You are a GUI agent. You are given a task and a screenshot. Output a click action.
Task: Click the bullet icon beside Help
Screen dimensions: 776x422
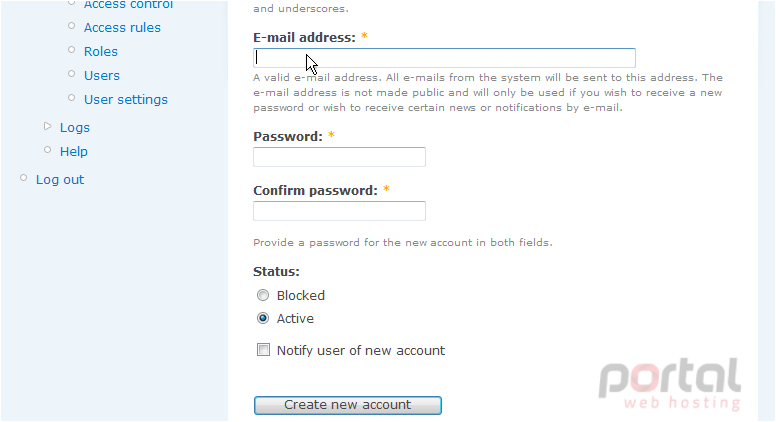(x=48, y=149)
